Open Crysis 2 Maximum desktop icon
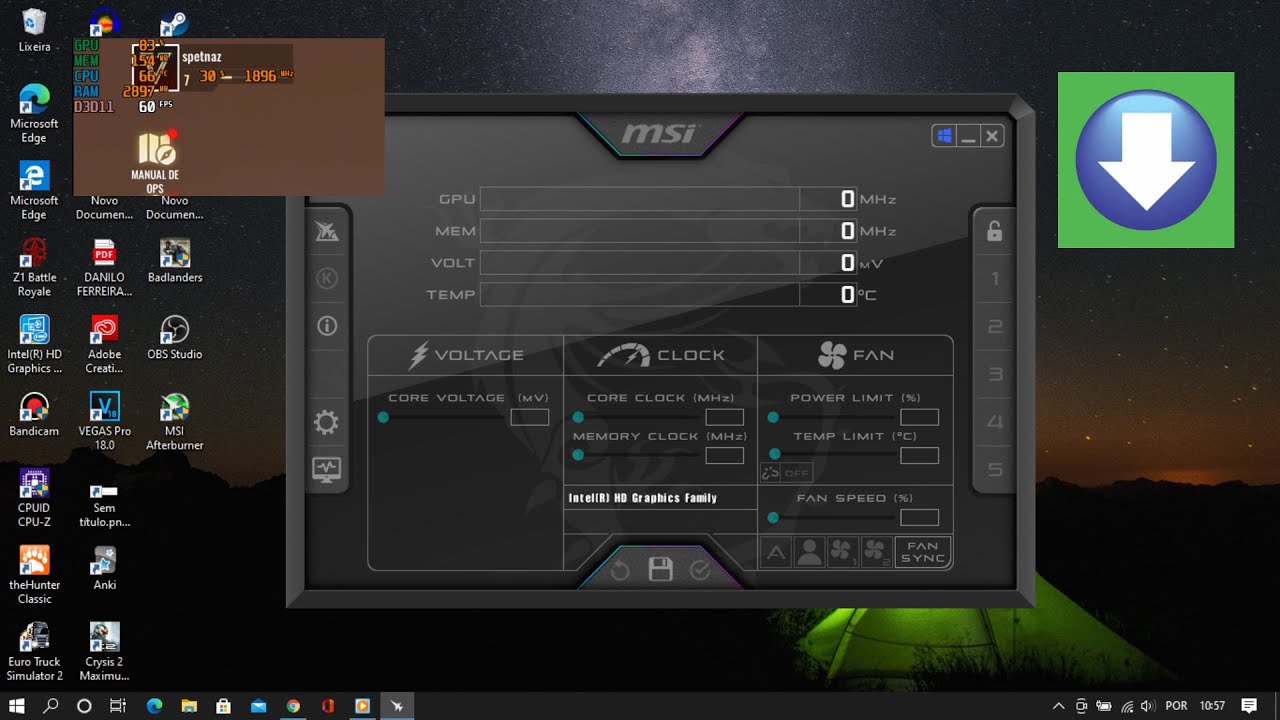The width and height of the screenshot is (1280, 720). click(x=104, y=652)
